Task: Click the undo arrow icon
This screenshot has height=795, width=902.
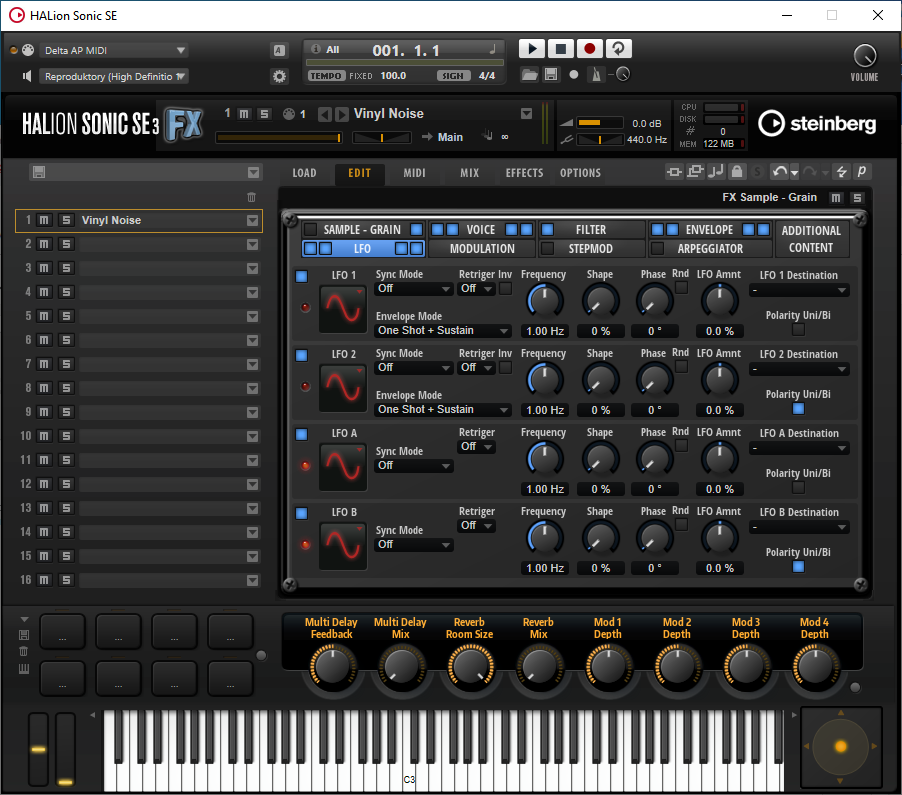Action: [780, 171]
